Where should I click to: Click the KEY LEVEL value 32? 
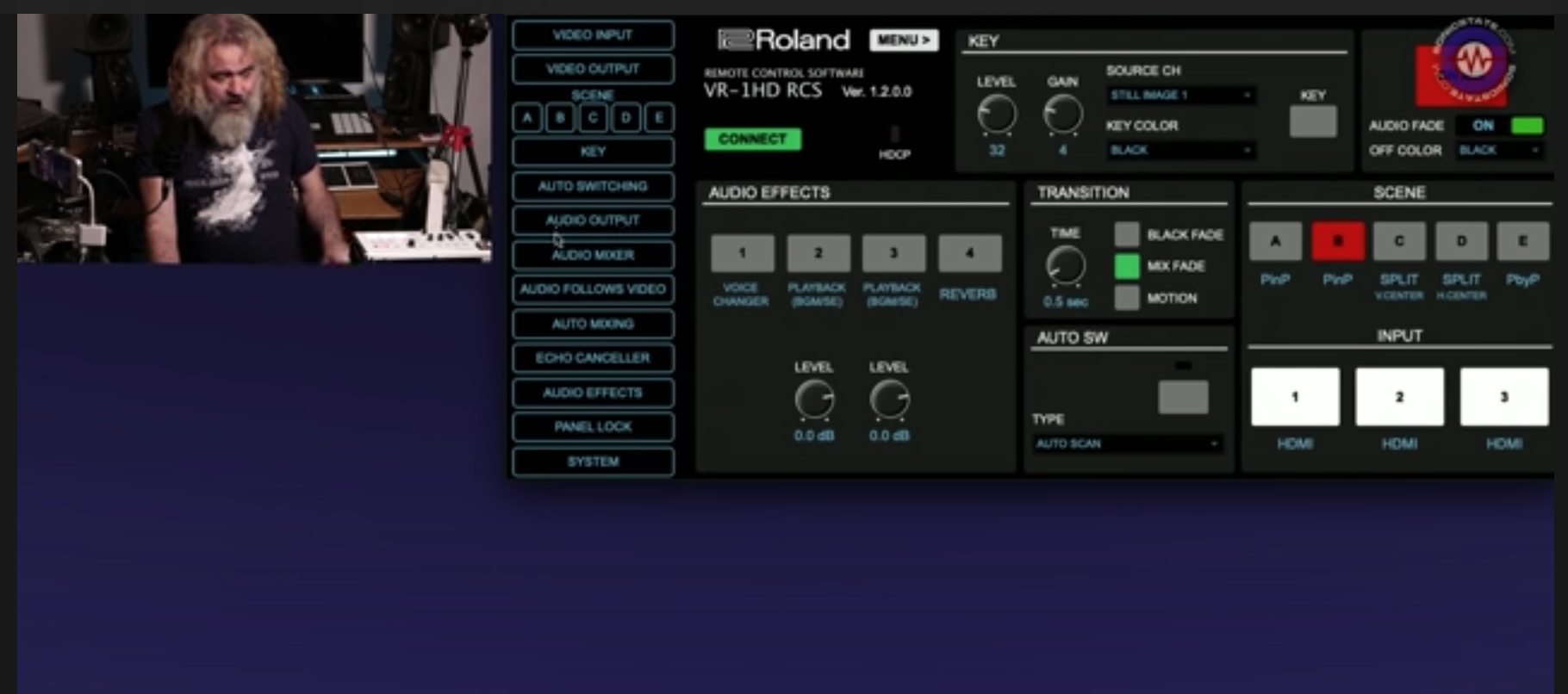click(x=997, y=151)
